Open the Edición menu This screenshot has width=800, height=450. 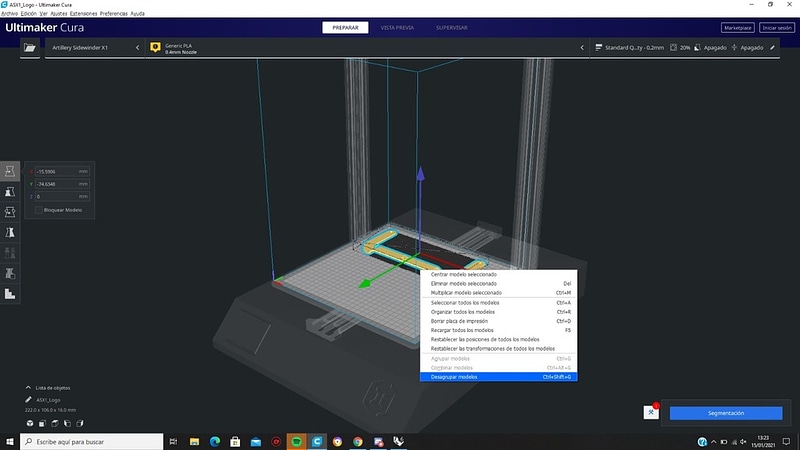(x=29, y=14)
